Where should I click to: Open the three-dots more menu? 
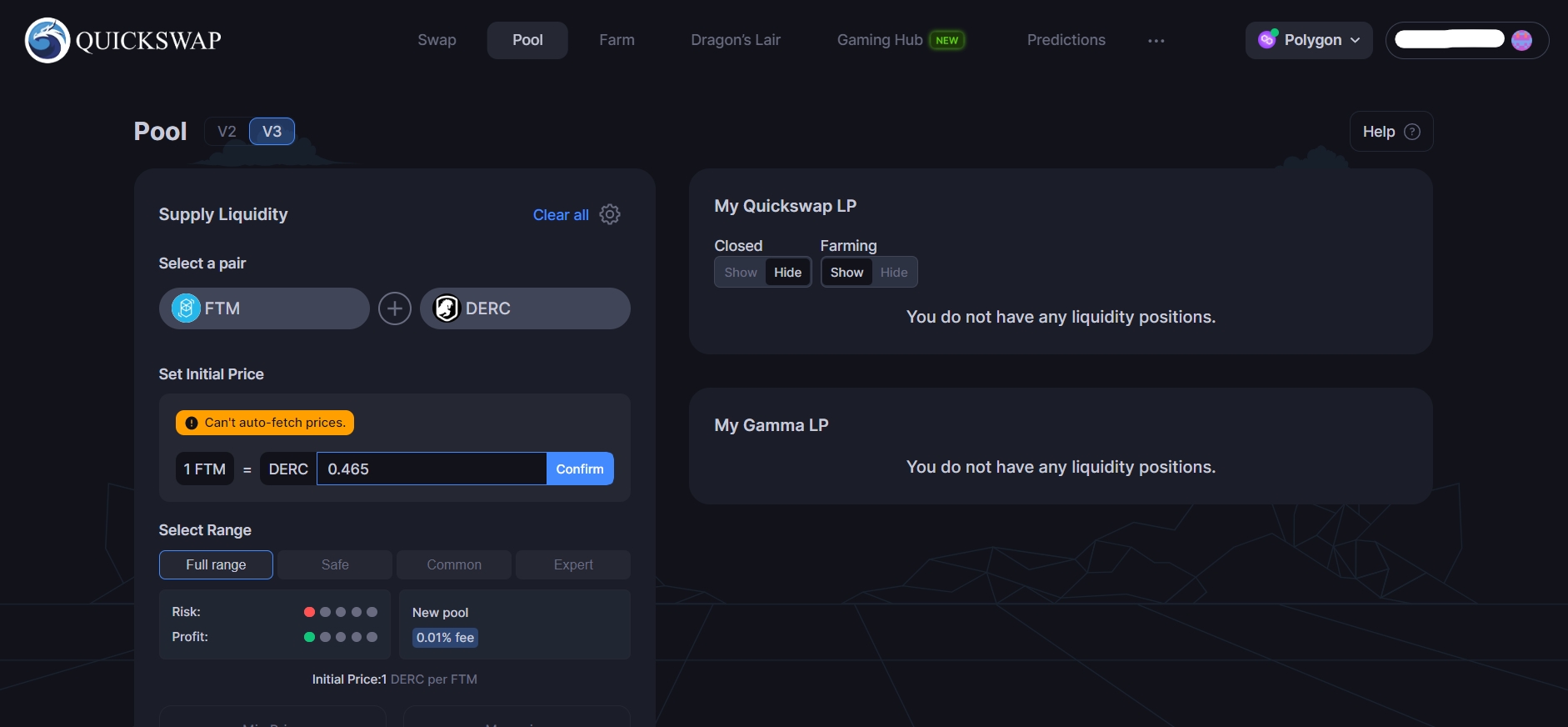(x=1156, y=41)
